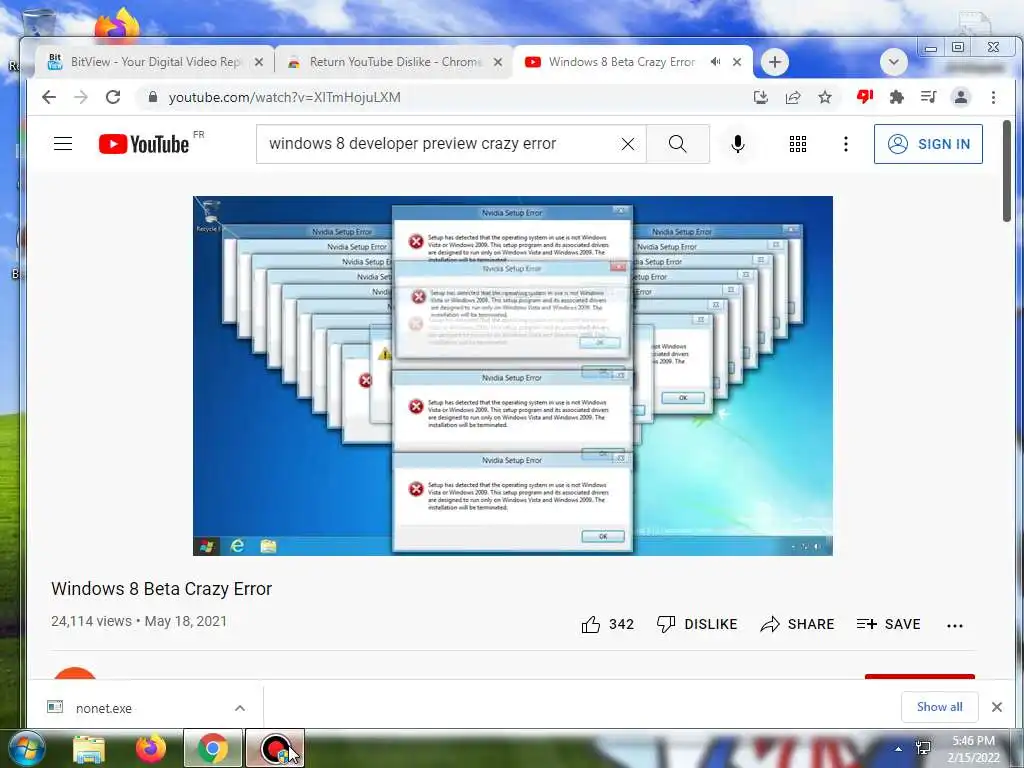Close the downloads bar

click(x=997, y=707)
